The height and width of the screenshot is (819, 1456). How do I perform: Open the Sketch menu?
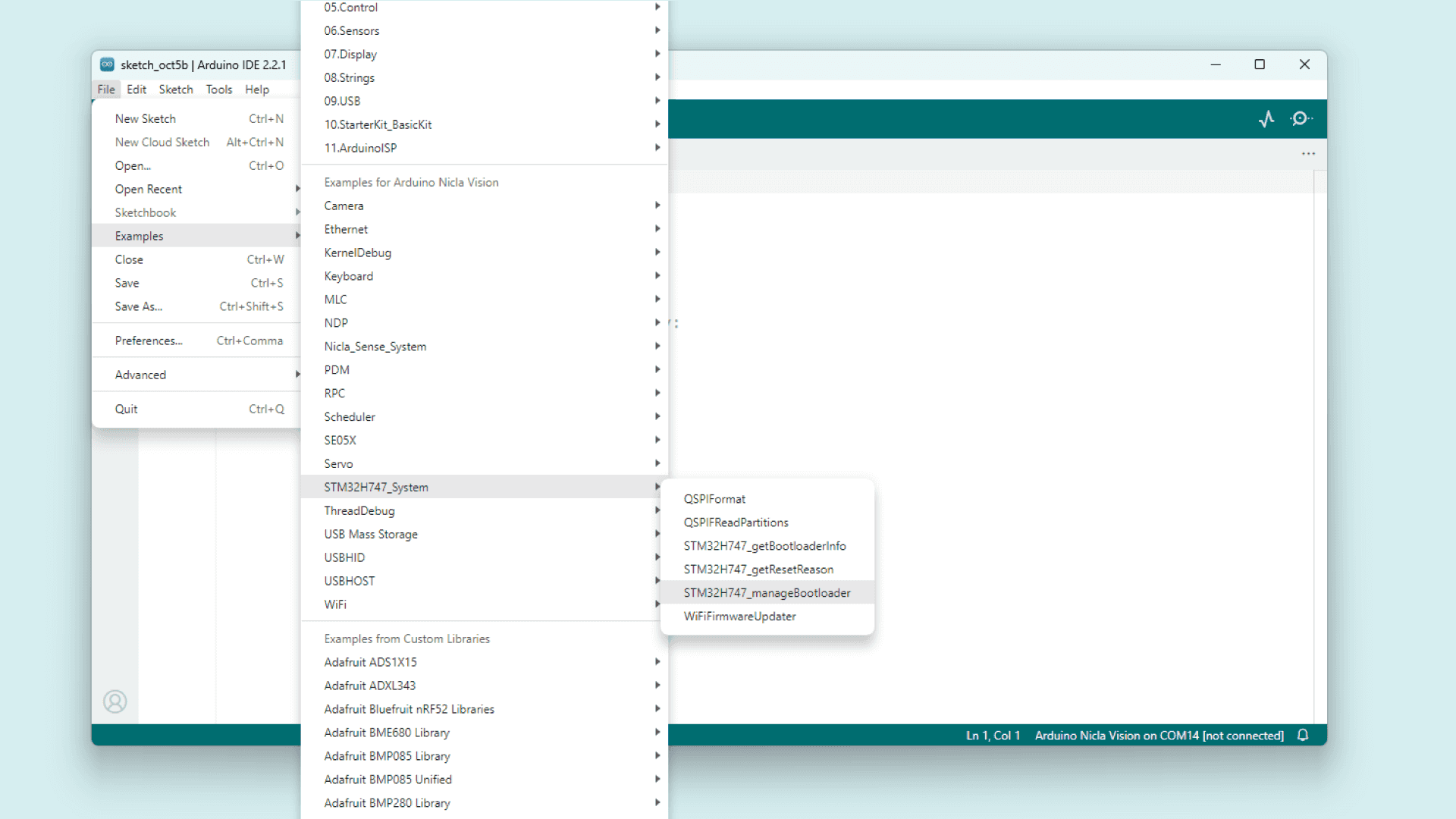pyautogui.click(x=176, y=89)
